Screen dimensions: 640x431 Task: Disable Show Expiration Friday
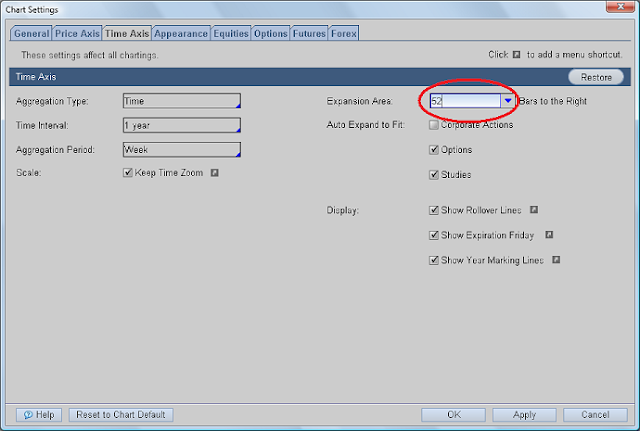(434, 235)
